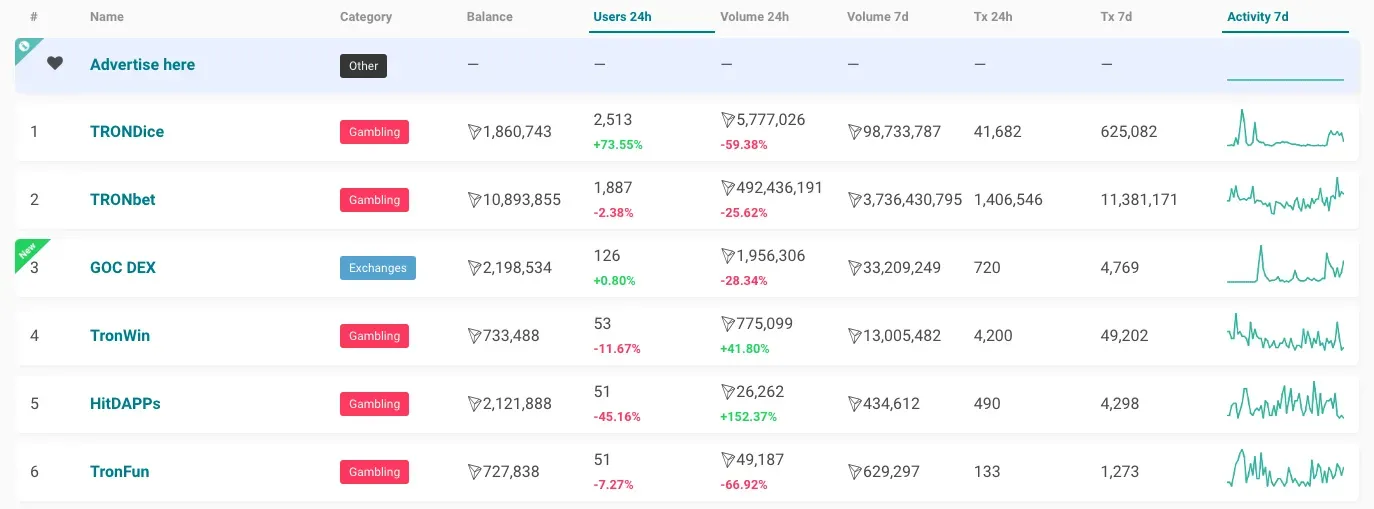Click the TRX icon beside TRONbet balance 10,893,855
Image resolution: width=1374 pixels, height=509 pixels.
[x=474, y=200]
